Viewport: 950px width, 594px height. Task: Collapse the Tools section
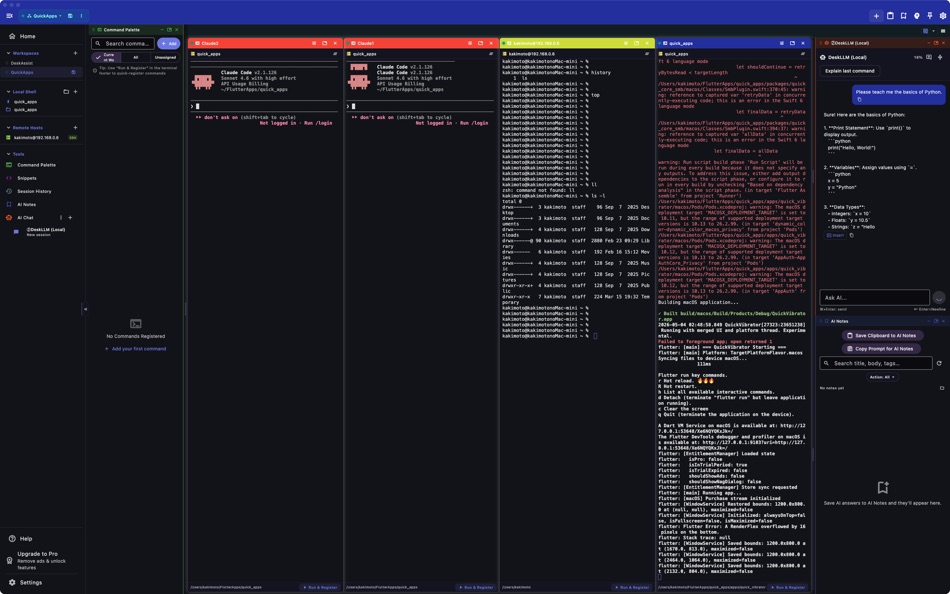[x=8, y=154]
